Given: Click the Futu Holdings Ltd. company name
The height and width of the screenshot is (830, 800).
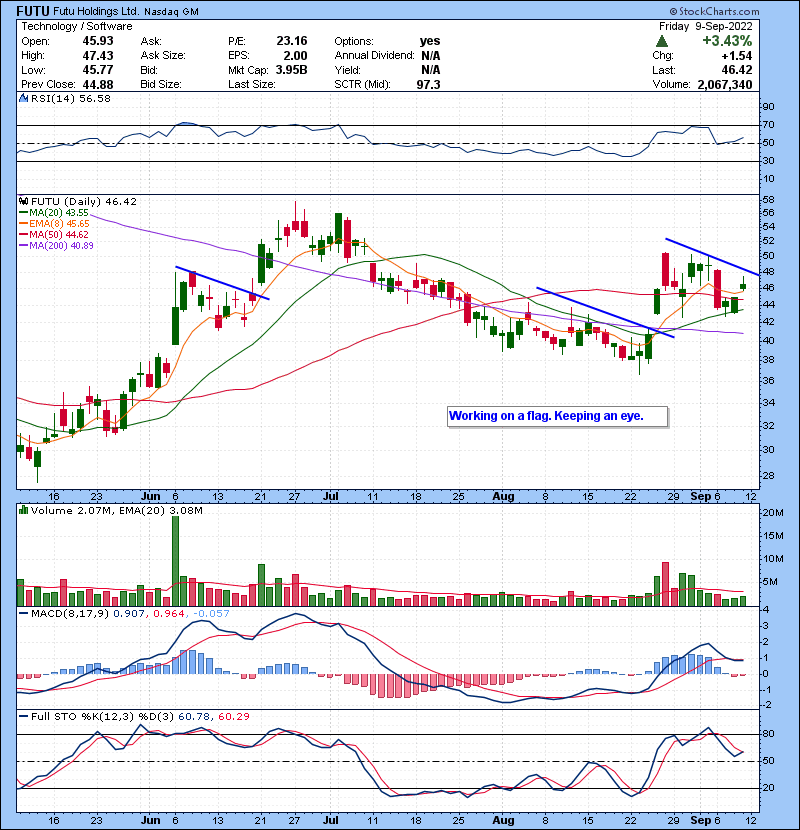Looking at the screenshot, I should pos(97,11).
